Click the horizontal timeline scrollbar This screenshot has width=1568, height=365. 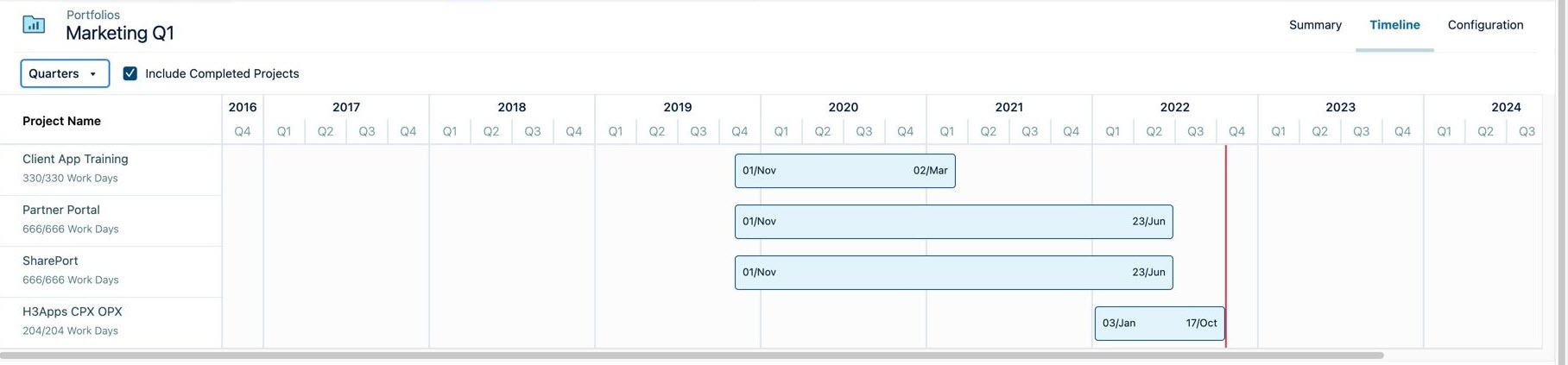(691, 355)
